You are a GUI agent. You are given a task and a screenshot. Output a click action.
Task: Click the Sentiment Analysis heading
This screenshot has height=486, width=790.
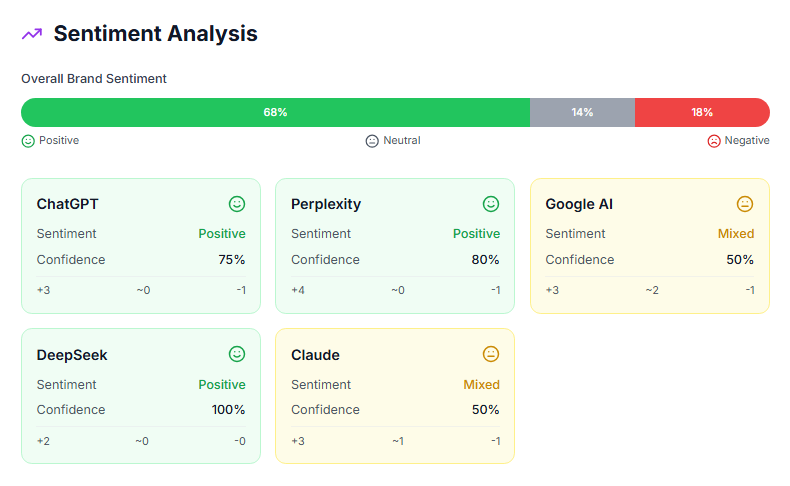155,34
